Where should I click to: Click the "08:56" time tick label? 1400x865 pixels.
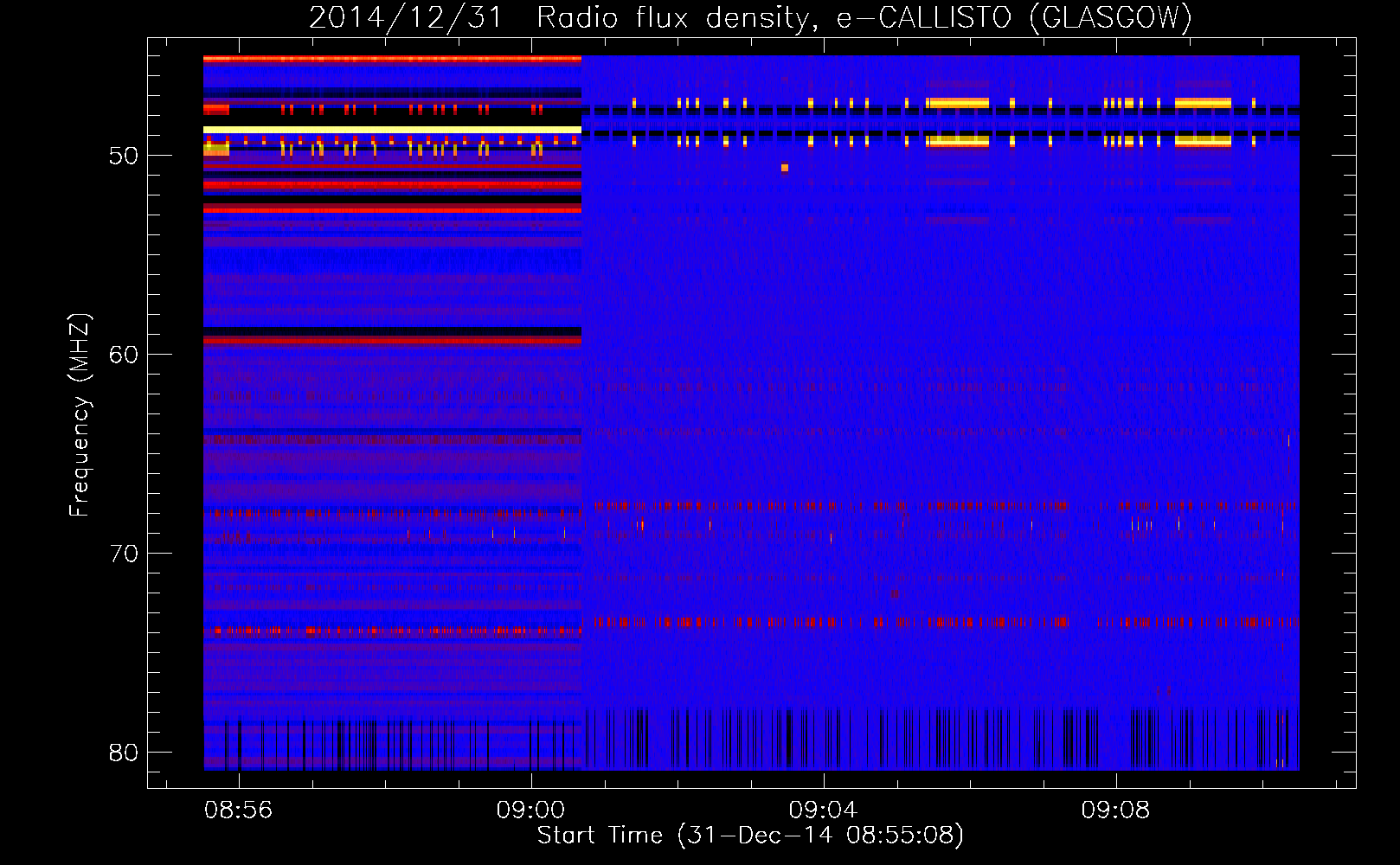pos(238,810)
